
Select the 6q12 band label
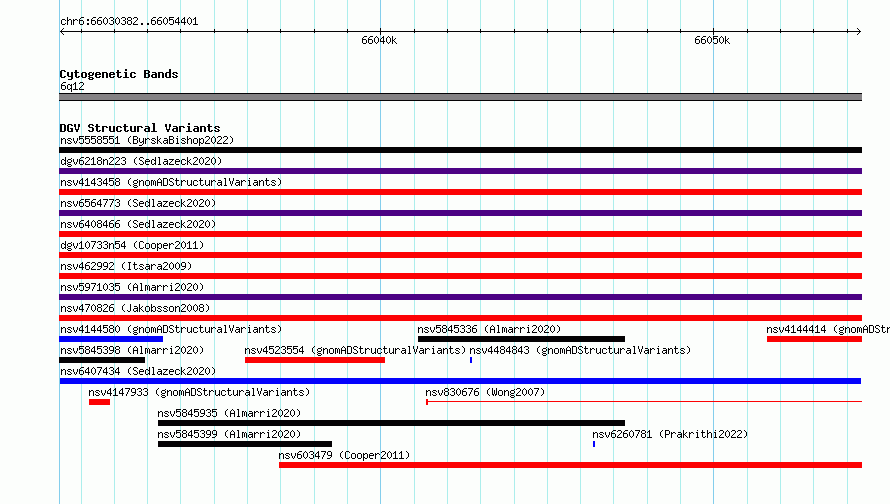(72, 86)
